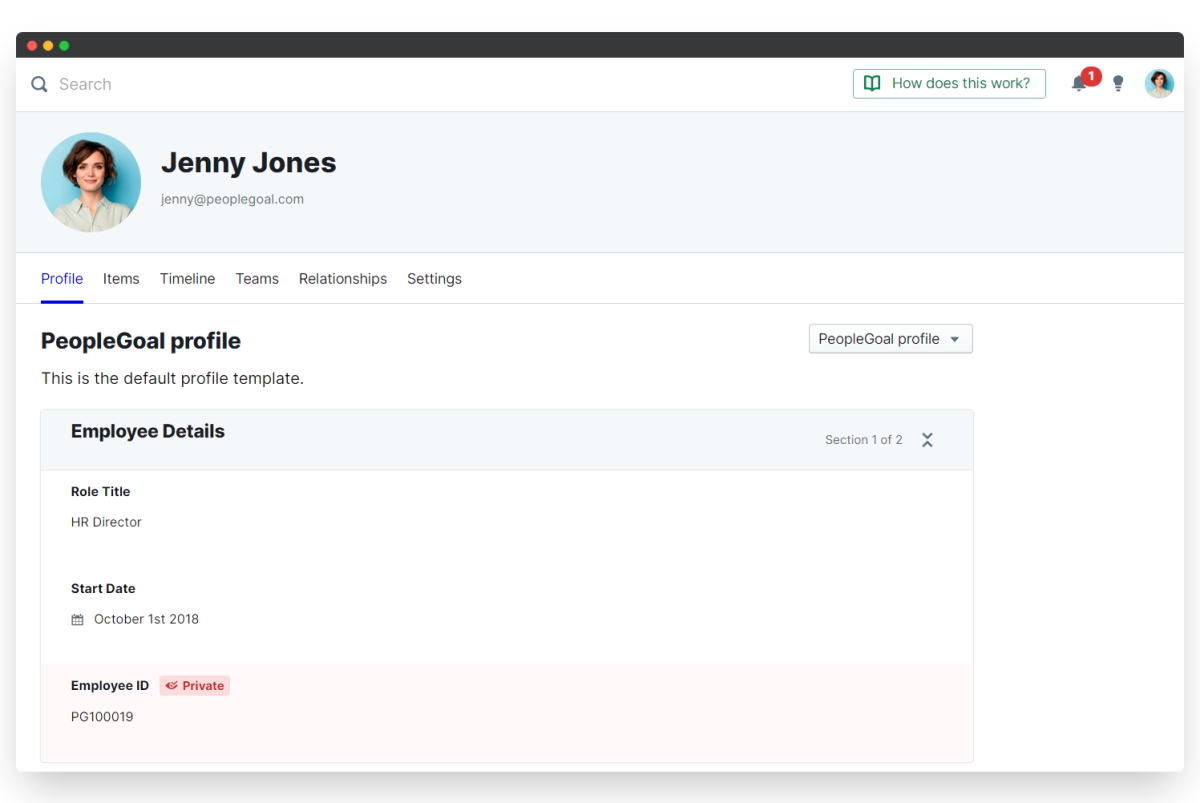The height and width of the screenshot is (803, 1200).
Task: Click the PG100019 employee ID value
Action: tap(102, 717)
